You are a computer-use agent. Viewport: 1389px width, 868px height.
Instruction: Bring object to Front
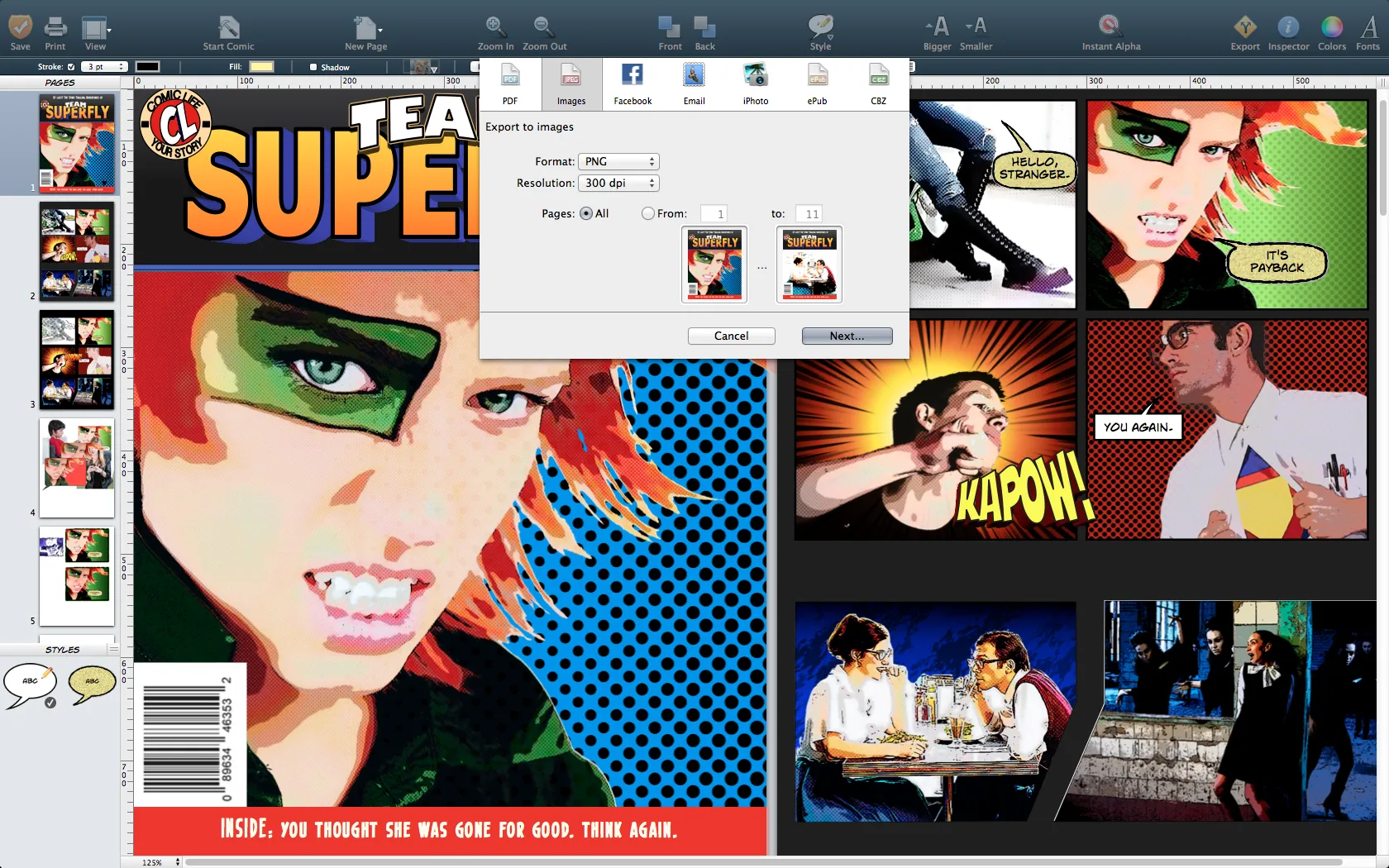[670, 32]
